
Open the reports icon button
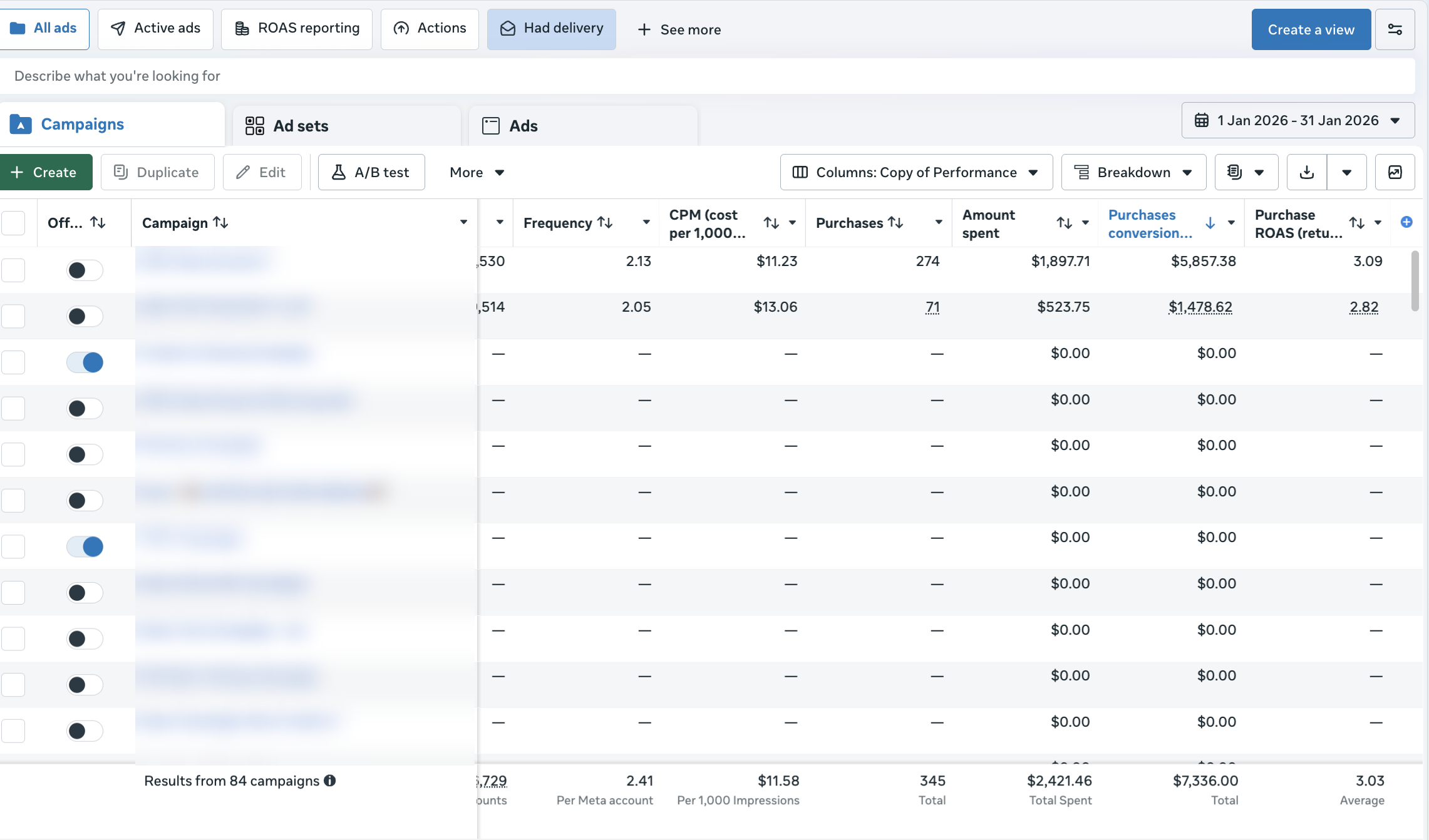click(1246, 172)
